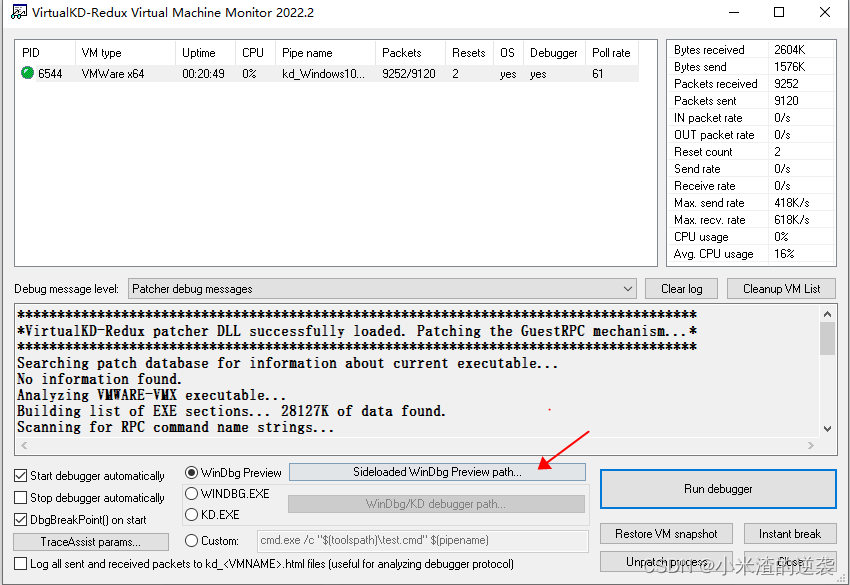Select the WinDbg Preview radio option
The width and height of the screenshot is (850, 585).
click(191, 473)
